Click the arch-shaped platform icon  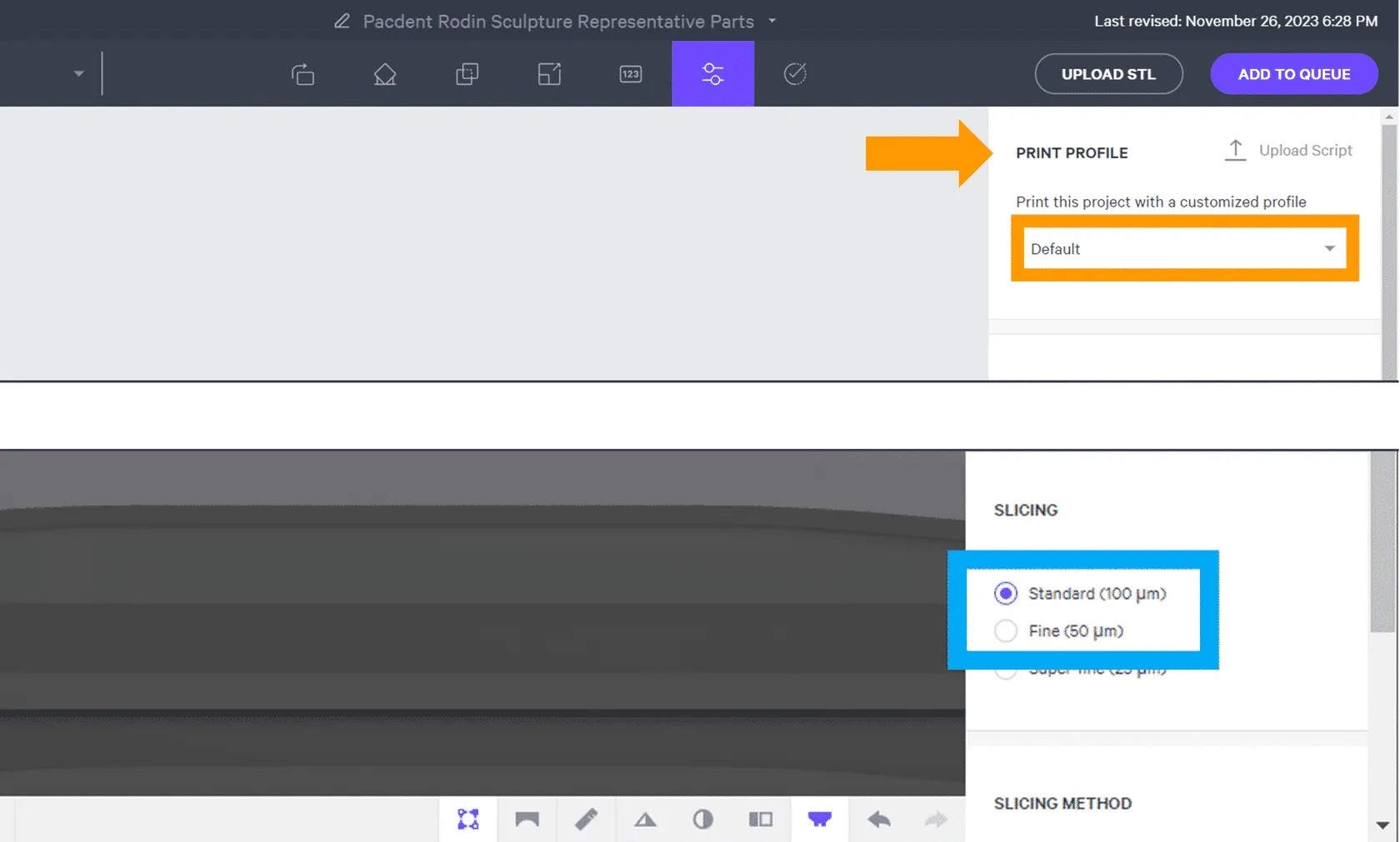point(527,820)
